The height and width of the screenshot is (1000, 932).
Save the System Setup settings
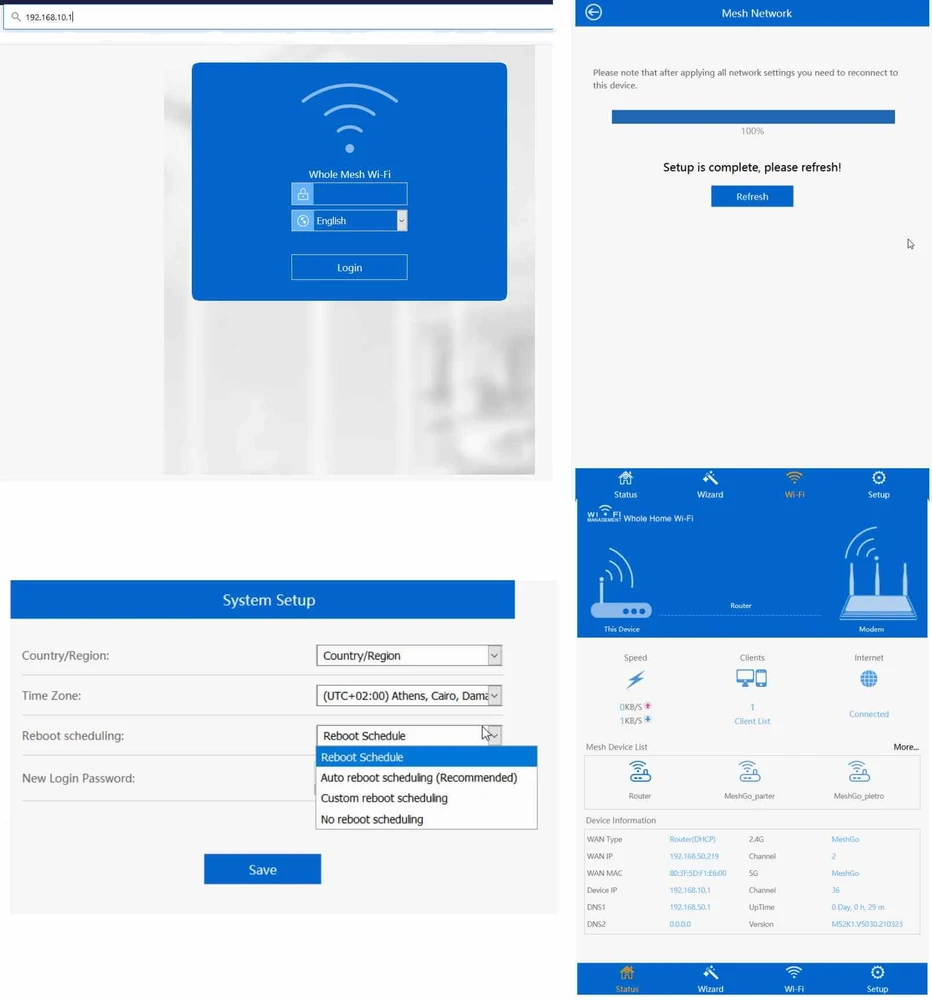[262, 869]
